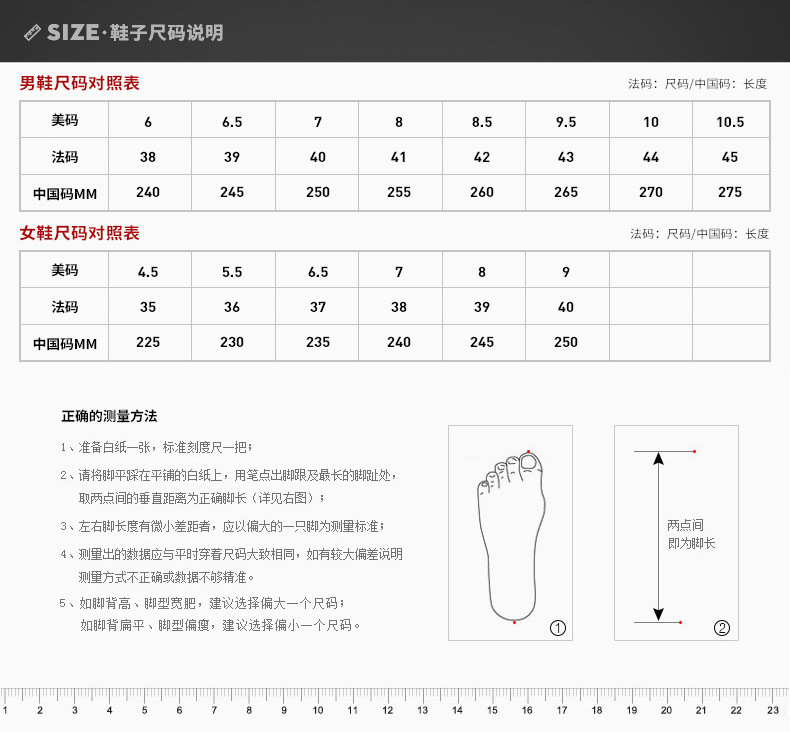This screenshot has width=790, height=732.
Task: Click the 两点间即为脚长 caption
Action: (691, 534)
